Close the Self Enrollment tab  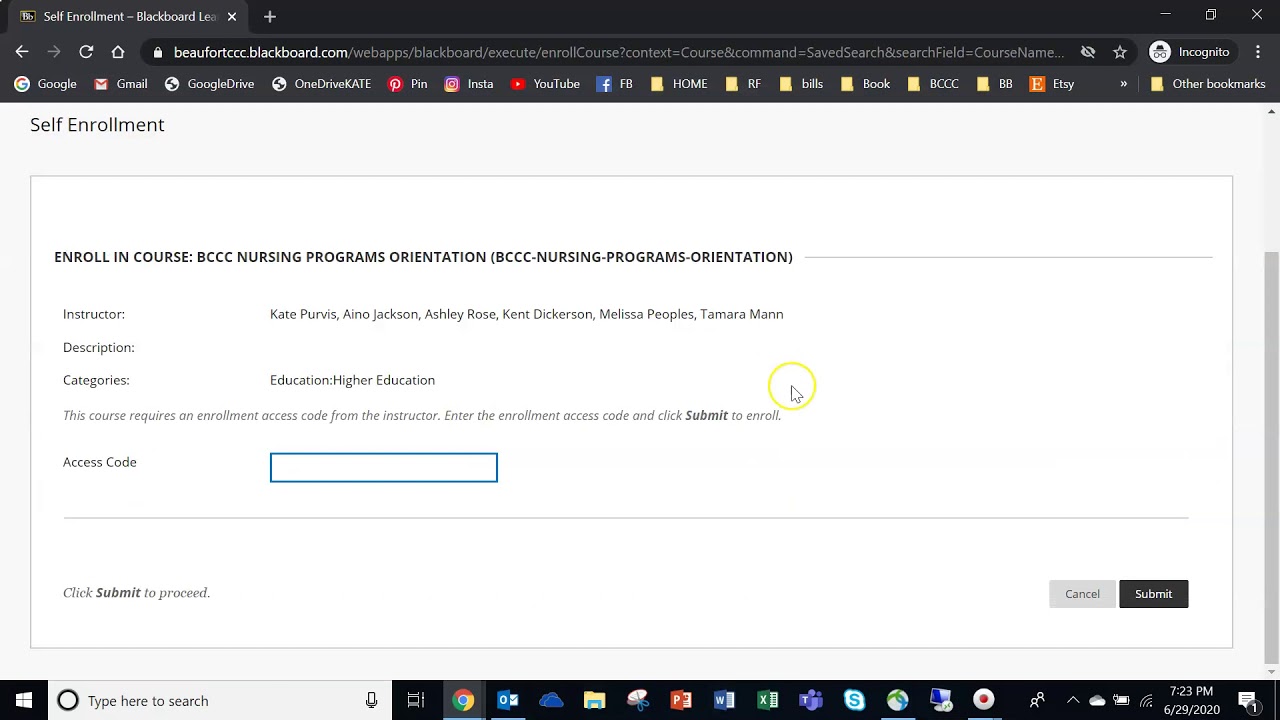pyautogui.click(x=231, y=16)
